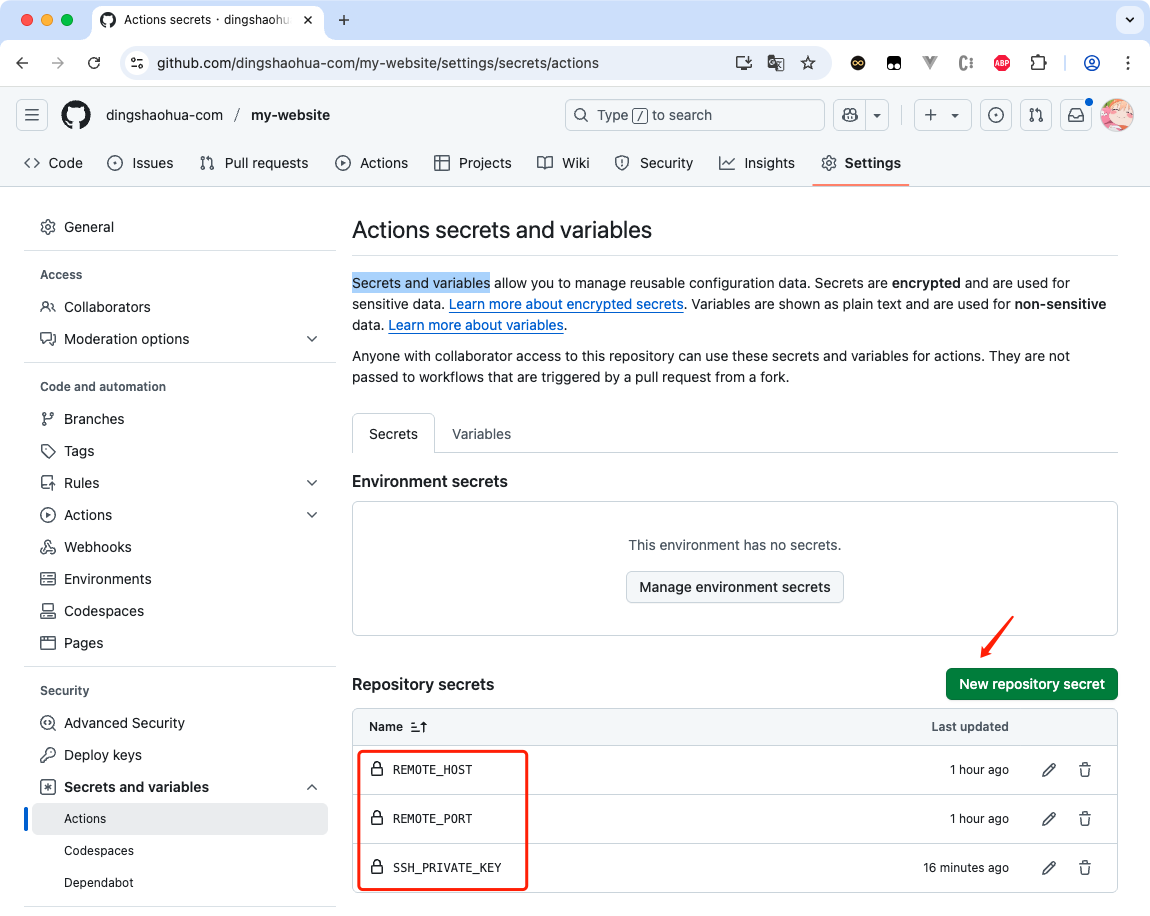Delete the SSH_PRIVATE_KEY secret
This screenshot has width=1150, height=916.
[1085, 868]
